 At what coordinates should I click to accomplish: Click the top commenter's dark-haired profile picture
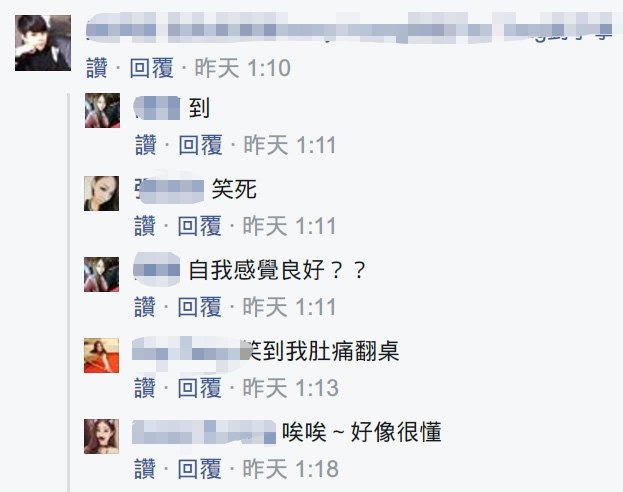tap(43, 43)
